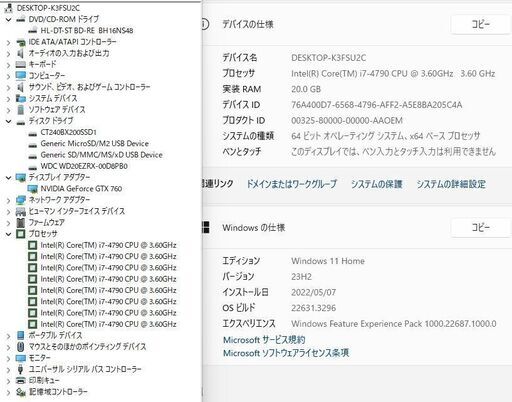Image resolution: width=512 pixels, height=402 pixels.
Task: Open Microsoft サービス規約 link
Action: click(x=264, y=340)
